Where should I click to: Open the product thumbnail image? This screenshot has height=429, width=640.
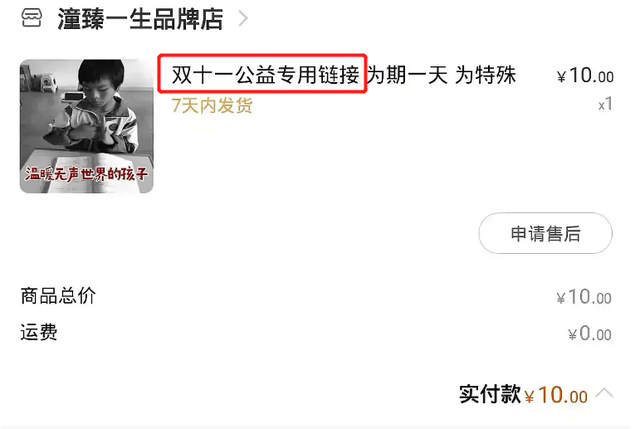coord(87,126)
